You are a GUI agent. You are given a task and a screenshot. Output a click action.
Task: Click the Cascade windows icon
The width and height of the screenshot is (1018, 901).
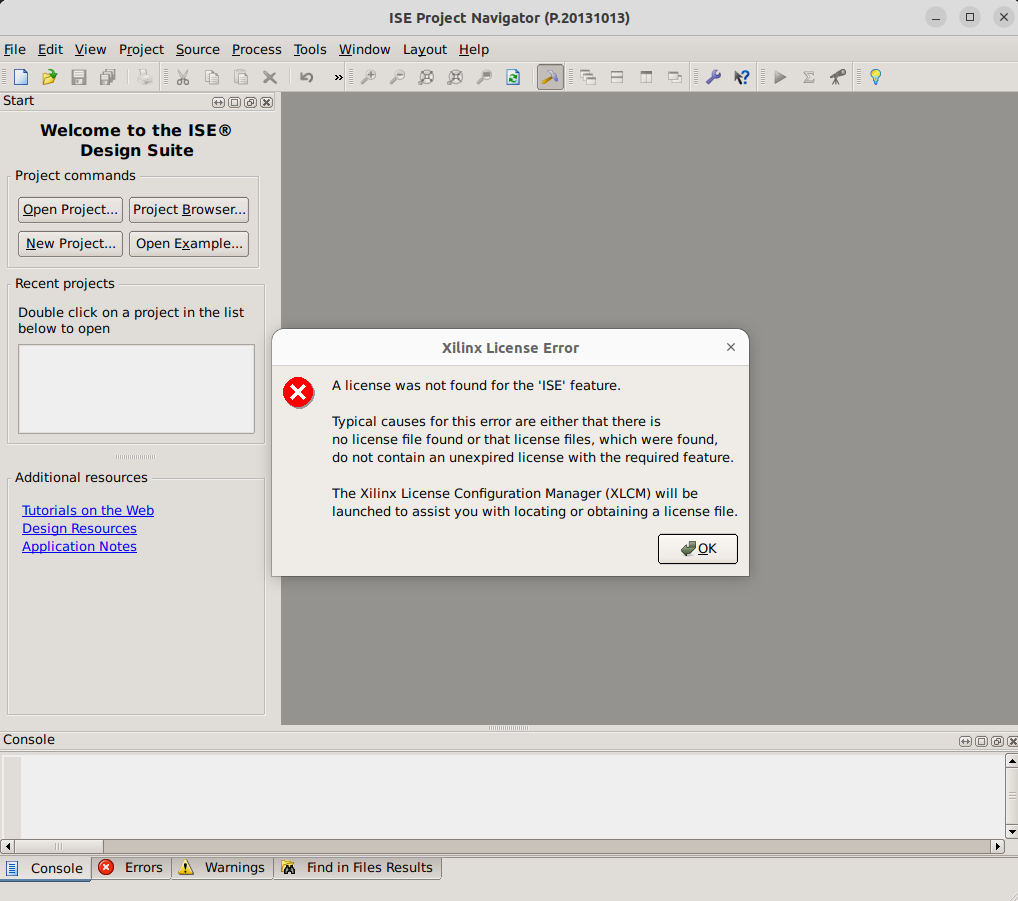coord(588,77)
